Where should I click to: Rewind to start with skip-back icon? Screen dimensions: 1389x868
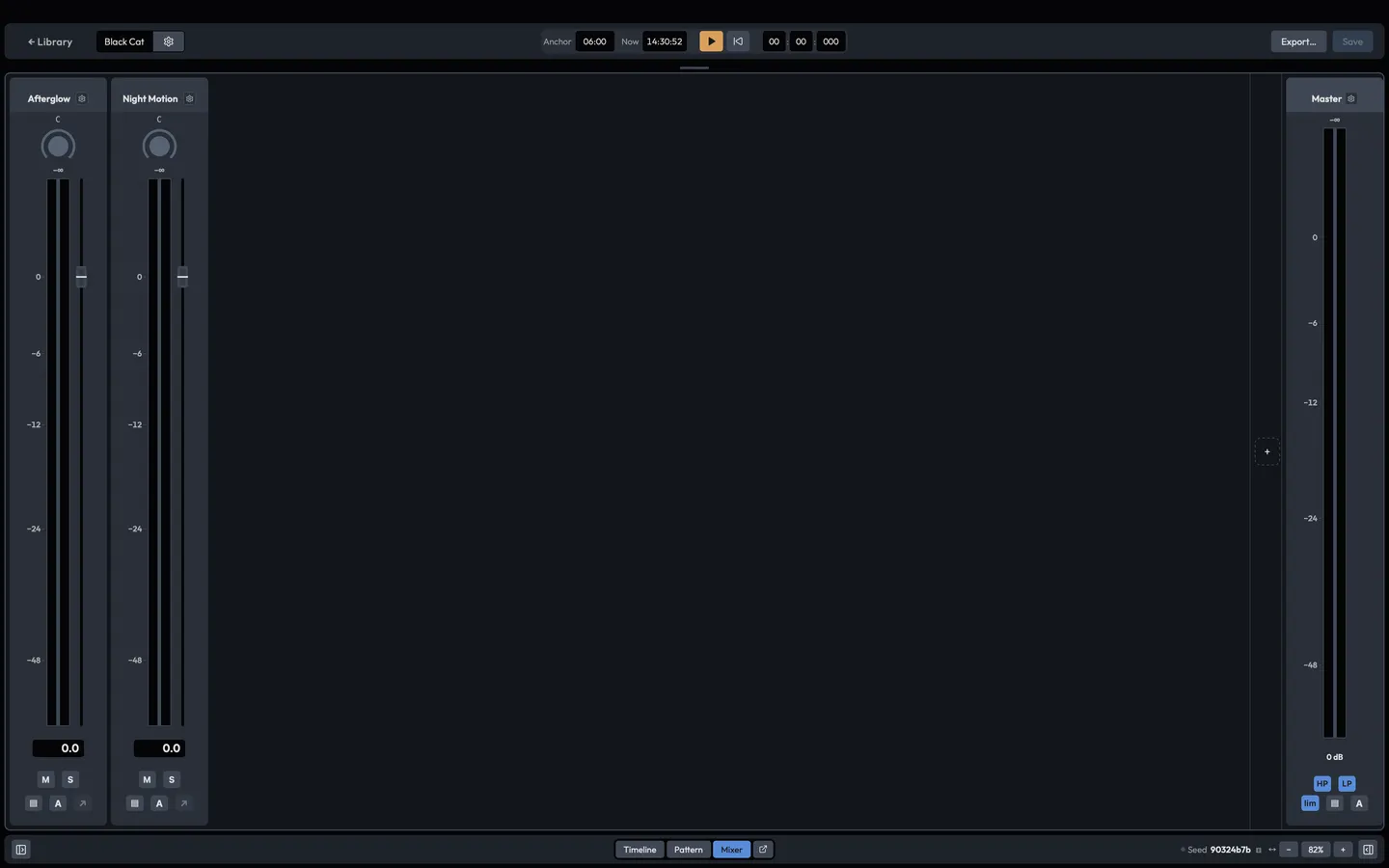[x=738, y=41]
